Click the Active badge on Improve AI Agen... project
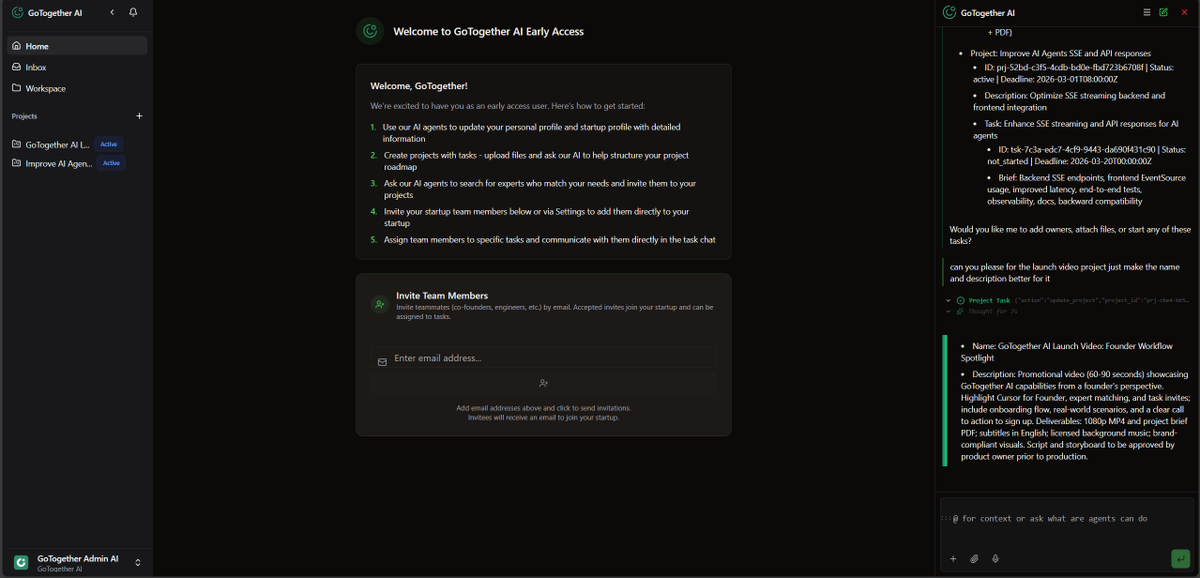Image resolution: width=1200 pixels, height=578 pixels. (111, 163)
